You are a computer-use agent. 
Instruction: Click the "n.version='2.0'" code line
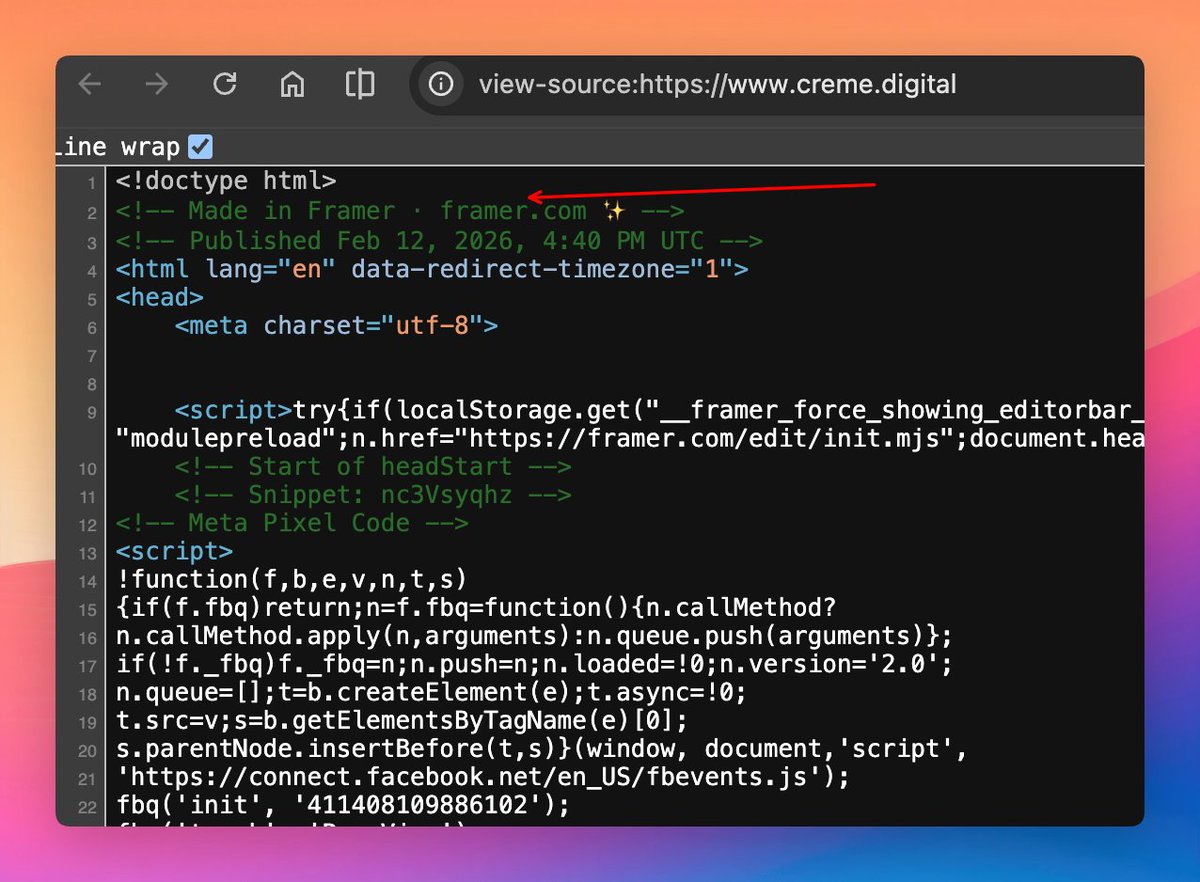[535, 664]
